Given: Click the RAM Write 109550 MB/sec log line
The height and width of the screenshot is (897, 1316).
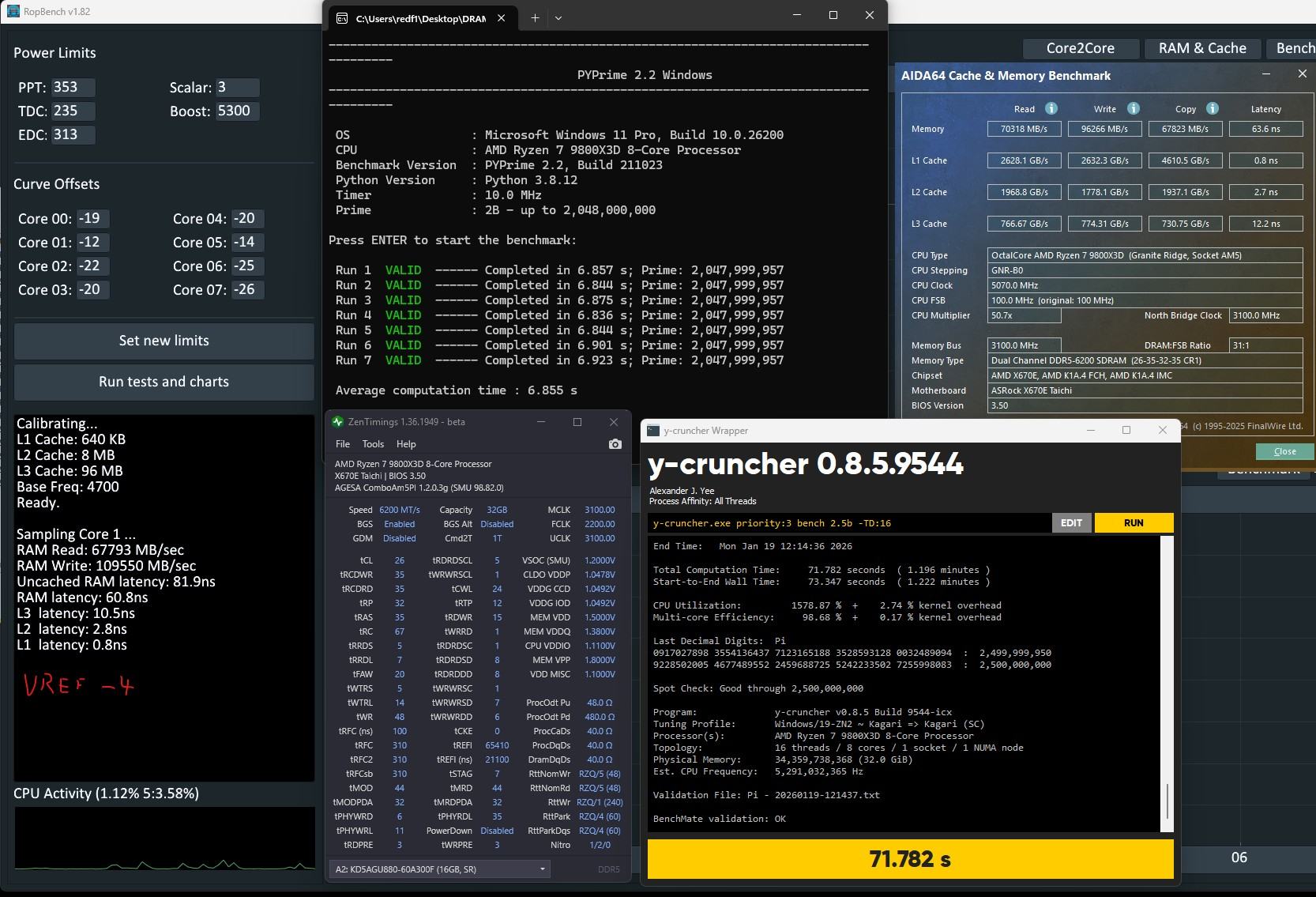Looking at the screenshot, I should tap(107, 566).
